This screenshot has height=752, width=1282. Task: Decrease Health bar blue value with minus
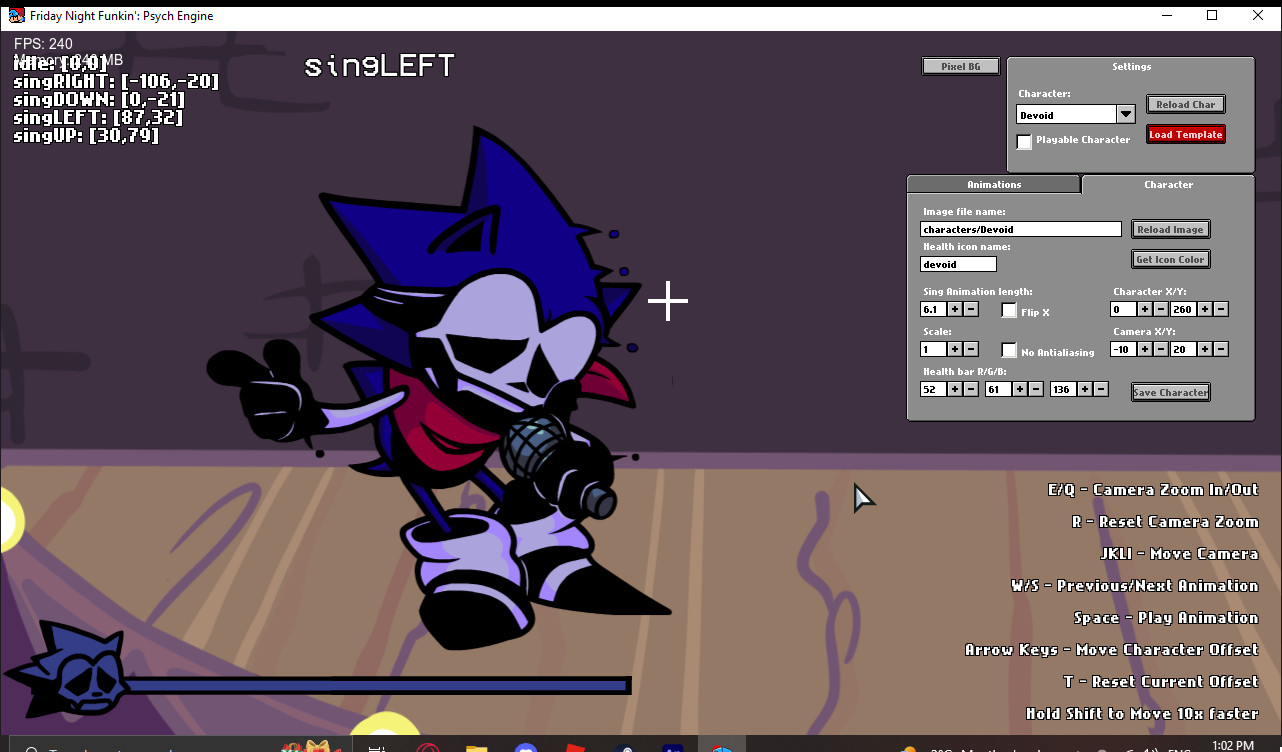1101,389
